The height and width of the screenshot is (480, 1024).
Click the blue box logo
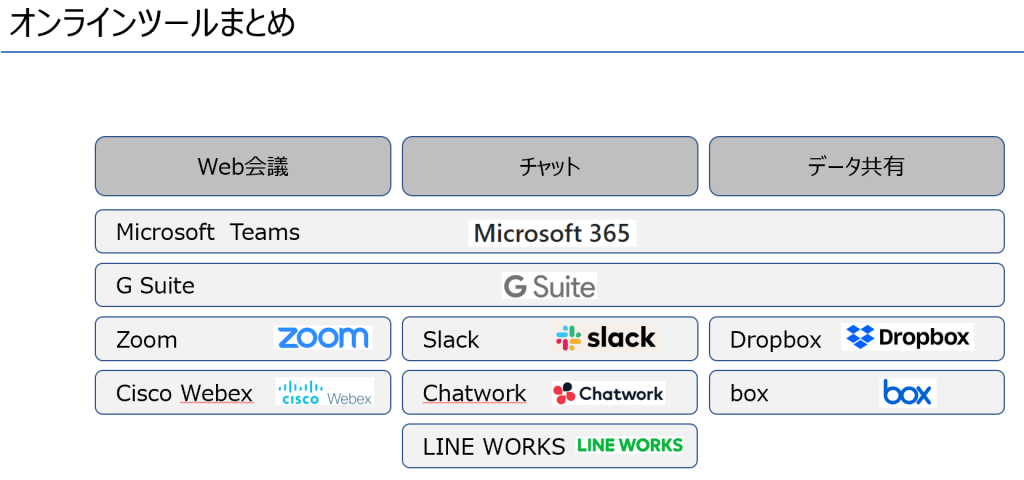(907, 392)
